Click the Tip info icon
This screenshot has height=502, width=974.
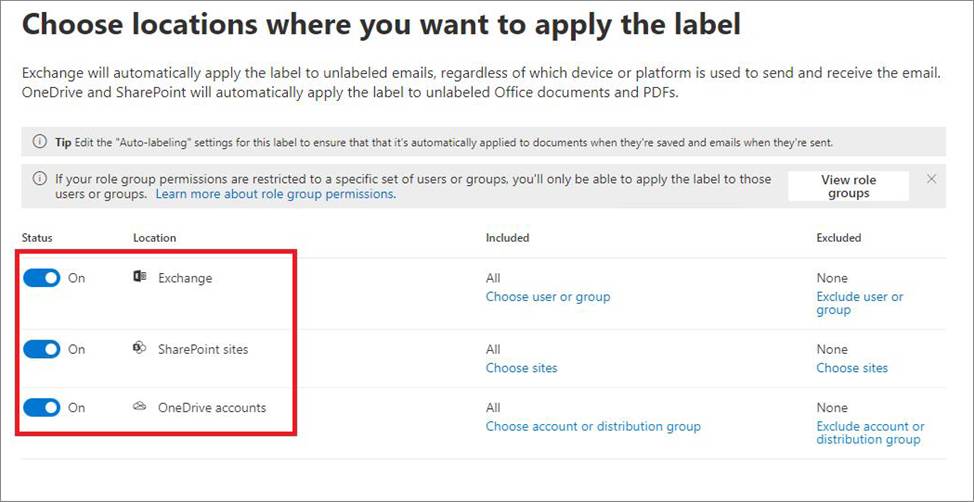(x=40, y=142)
